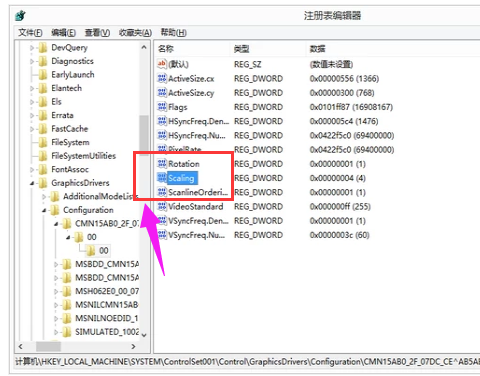The image size is (480, 376).
Task: Open the 查看(V) menu
Action: [x=97, y=33]
